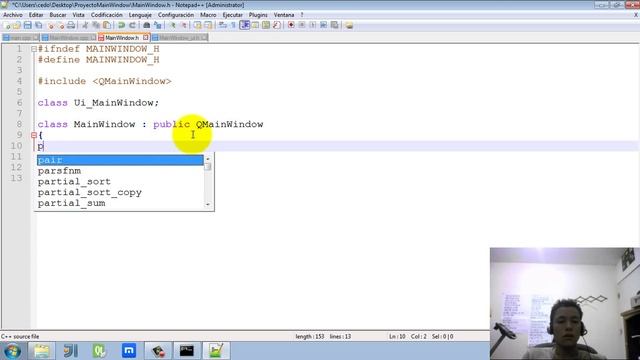The image size is (640, 360).
Task: Collapse the #ifndef fold marker on line 1
Action: coord(34,49)
